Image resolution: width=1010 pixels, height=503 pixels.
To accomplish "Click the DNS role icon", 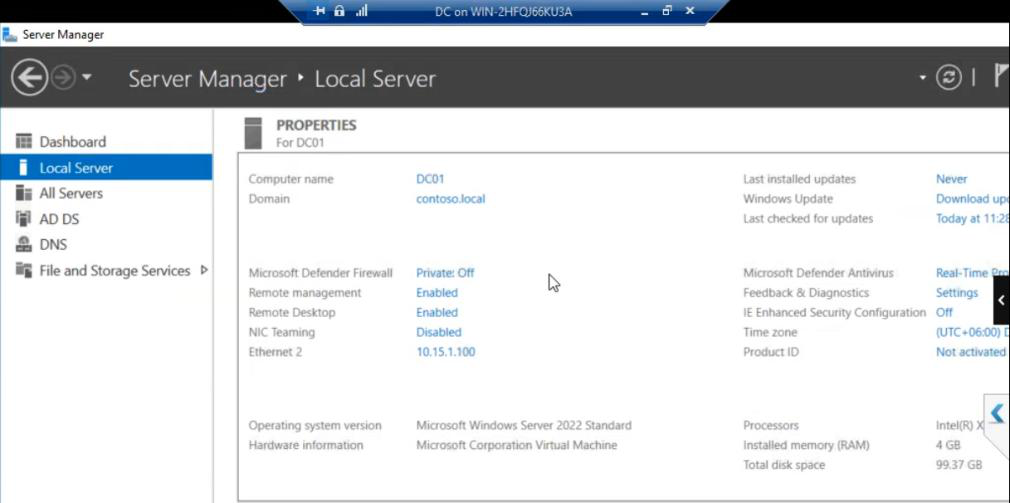I will (x=24, y=245).
